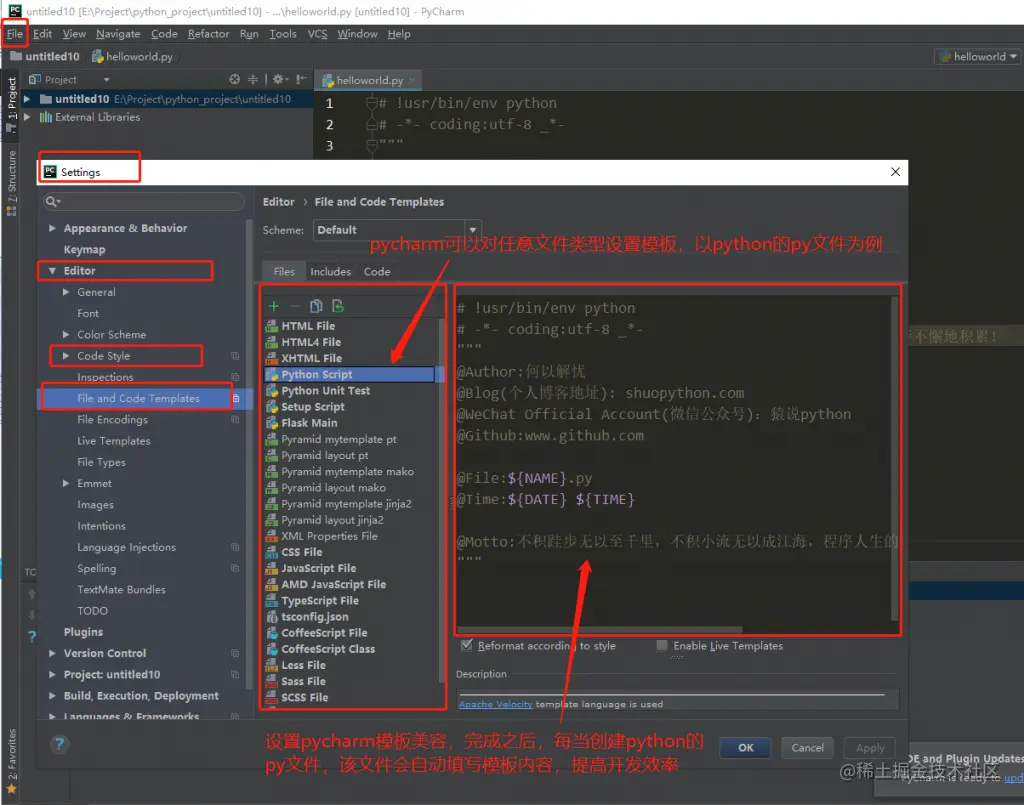Open the Live Templates settings page
The image size is (1024, 805).
click(x=114, y=441)
